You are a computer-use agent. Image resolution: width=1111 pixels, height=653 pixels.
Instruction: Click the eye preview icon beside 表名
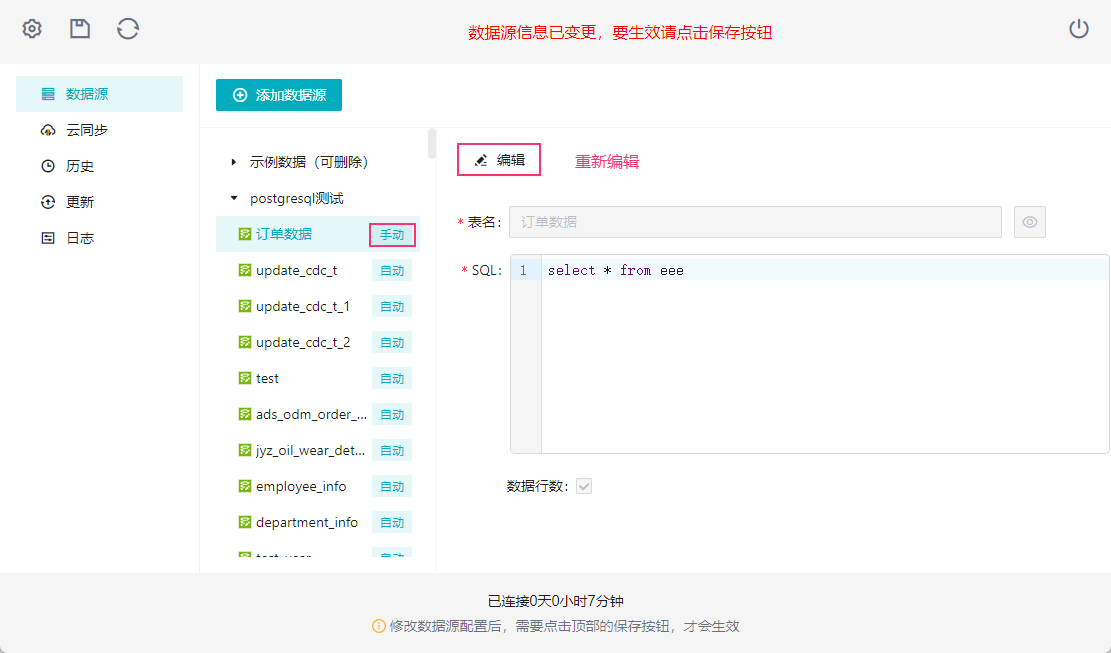[1030, 222]
